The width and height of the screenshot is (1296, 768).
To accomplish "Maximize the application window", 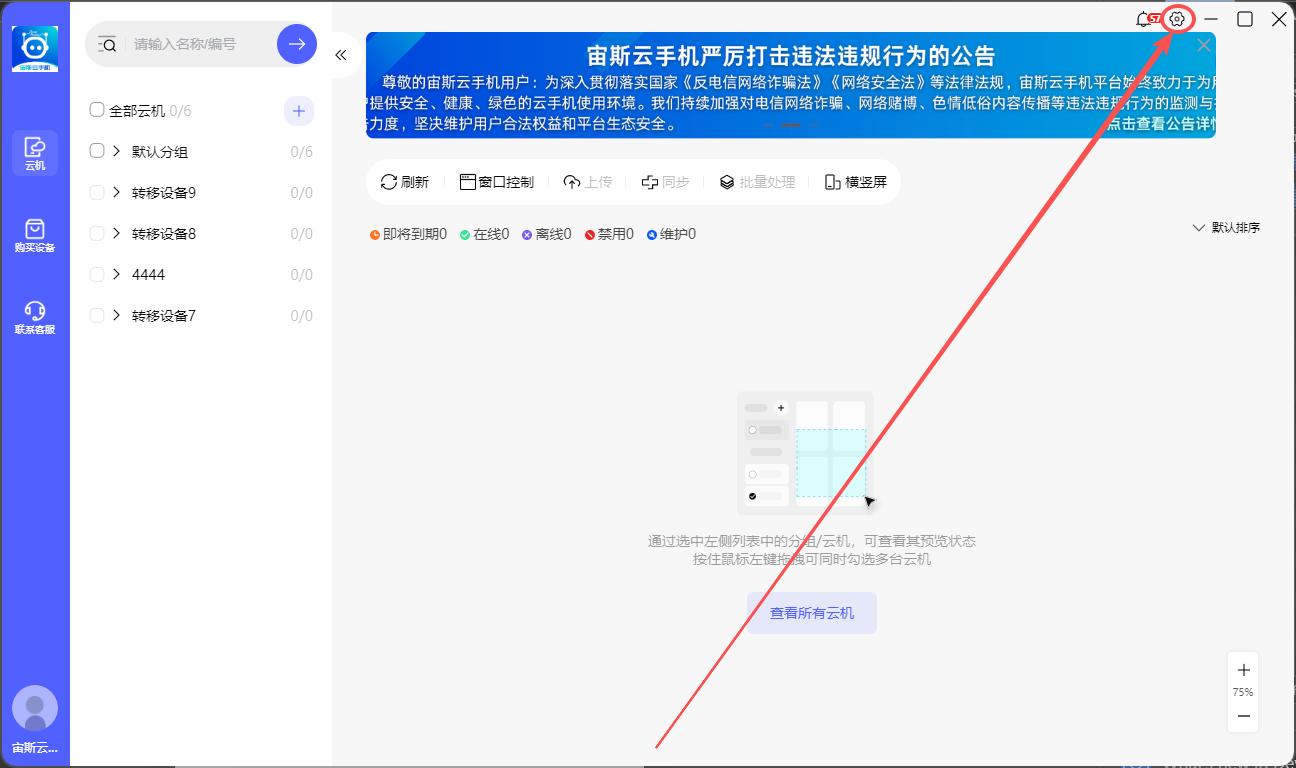I will pyautogui.click(x=1245, y=19).
